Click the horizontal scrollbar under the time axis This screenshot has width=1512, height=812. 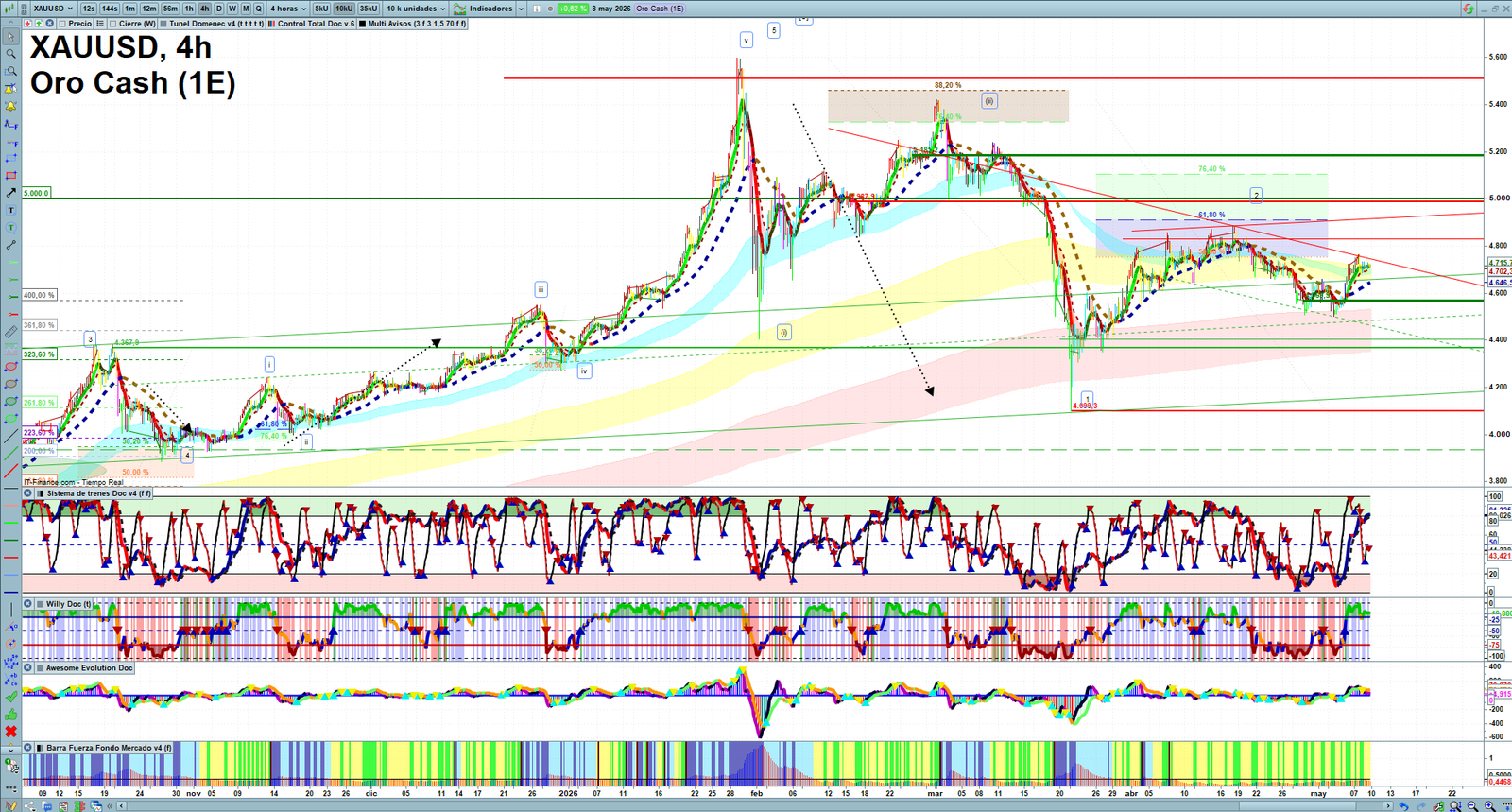click(x=756, y=806)
